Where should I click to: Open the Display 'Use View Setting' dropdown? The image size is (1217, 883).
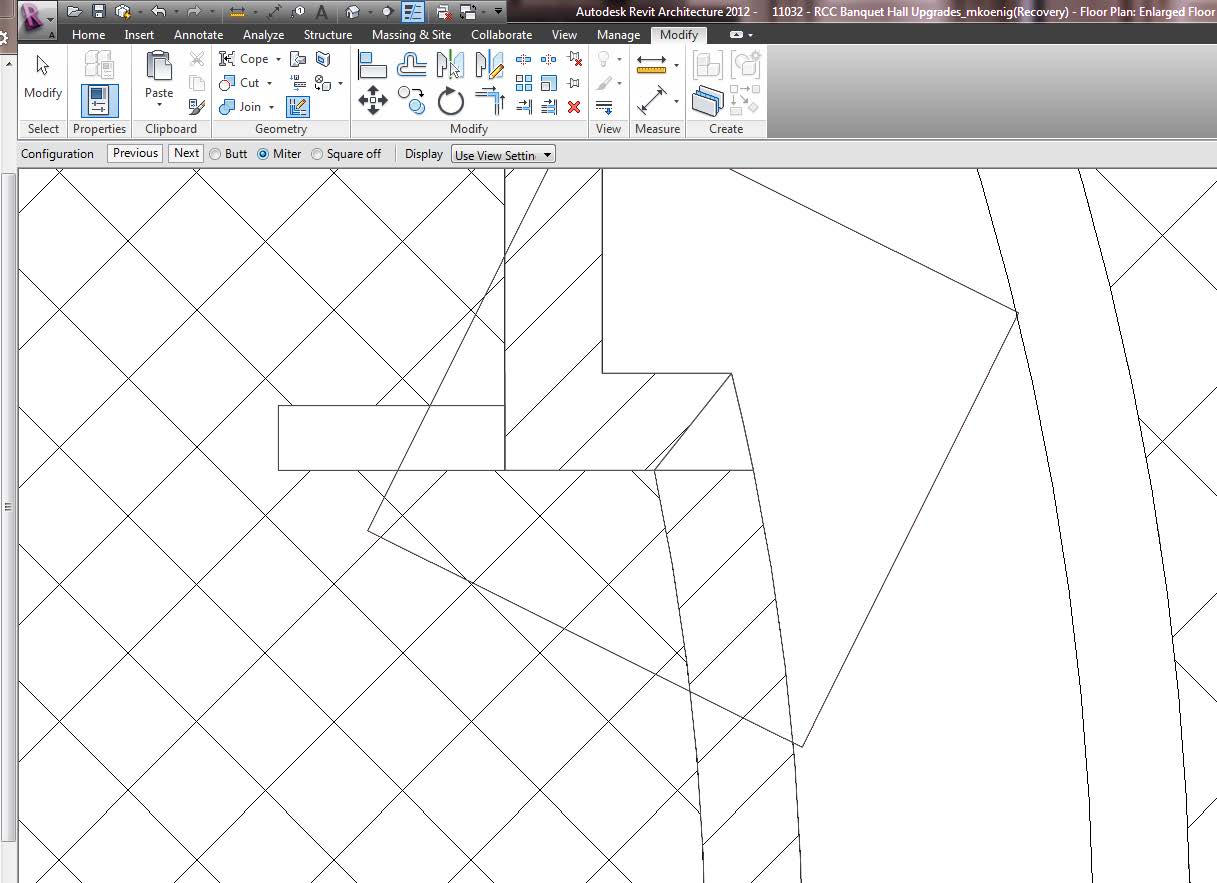pyautogui.click(x=503, y=155)
